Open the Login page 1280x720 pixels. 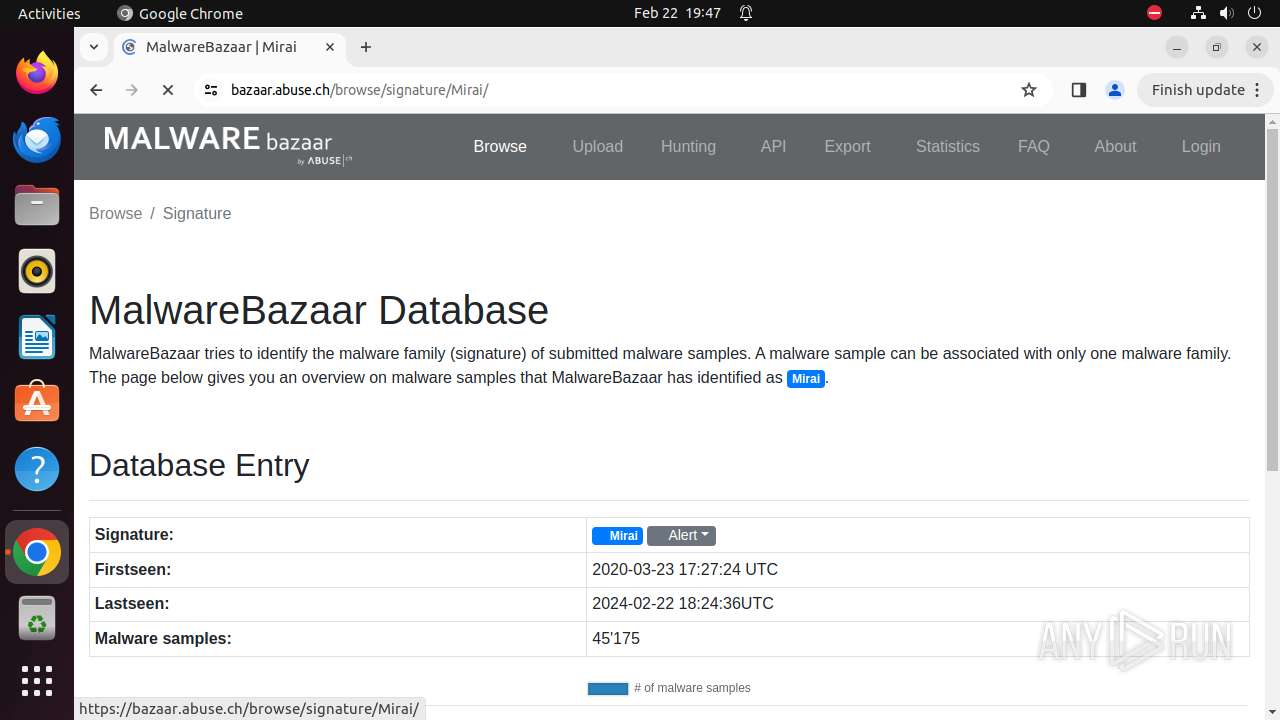coord(1201,146)
